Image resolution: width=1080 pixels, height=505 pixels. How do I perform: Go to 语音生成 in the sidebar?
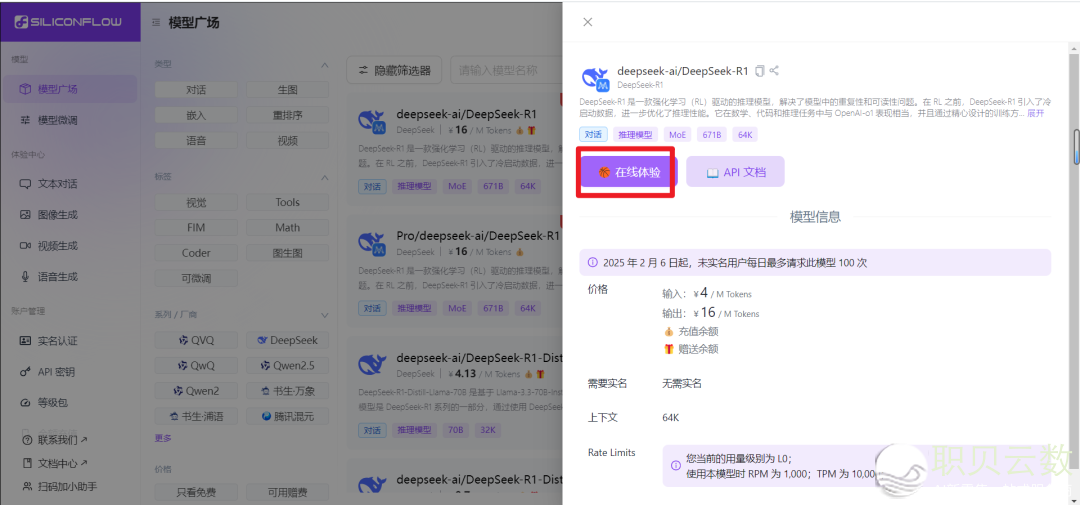(x=70, y=277)
